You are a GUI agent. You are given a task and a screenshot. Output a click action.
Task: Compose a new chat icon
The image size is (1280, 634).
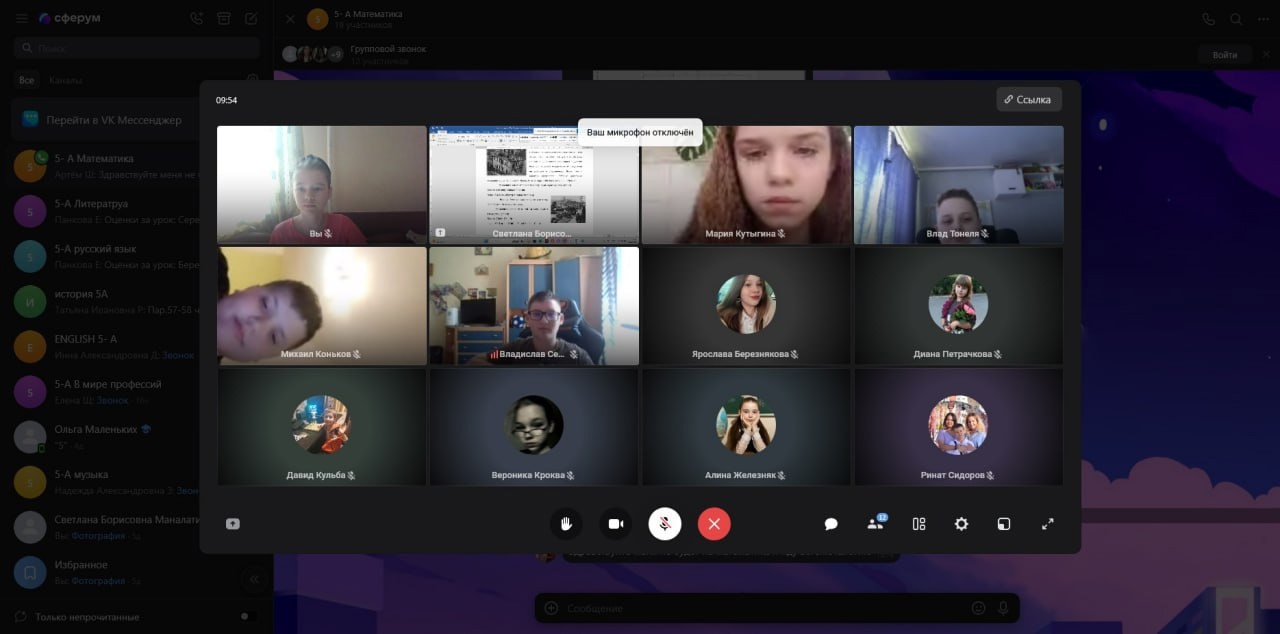click(x=251, y=18)
